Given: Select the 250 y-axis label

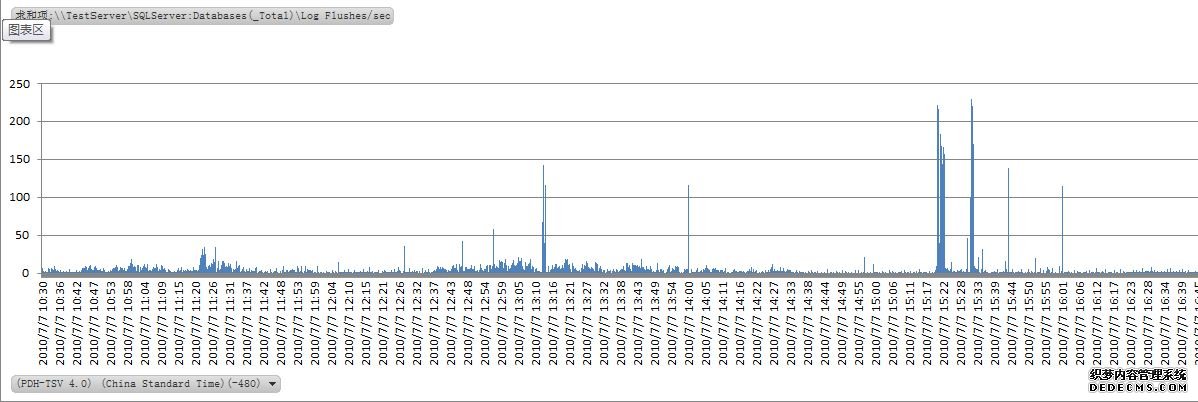Looking at the screenshot, I should click(x=18, y=84).
